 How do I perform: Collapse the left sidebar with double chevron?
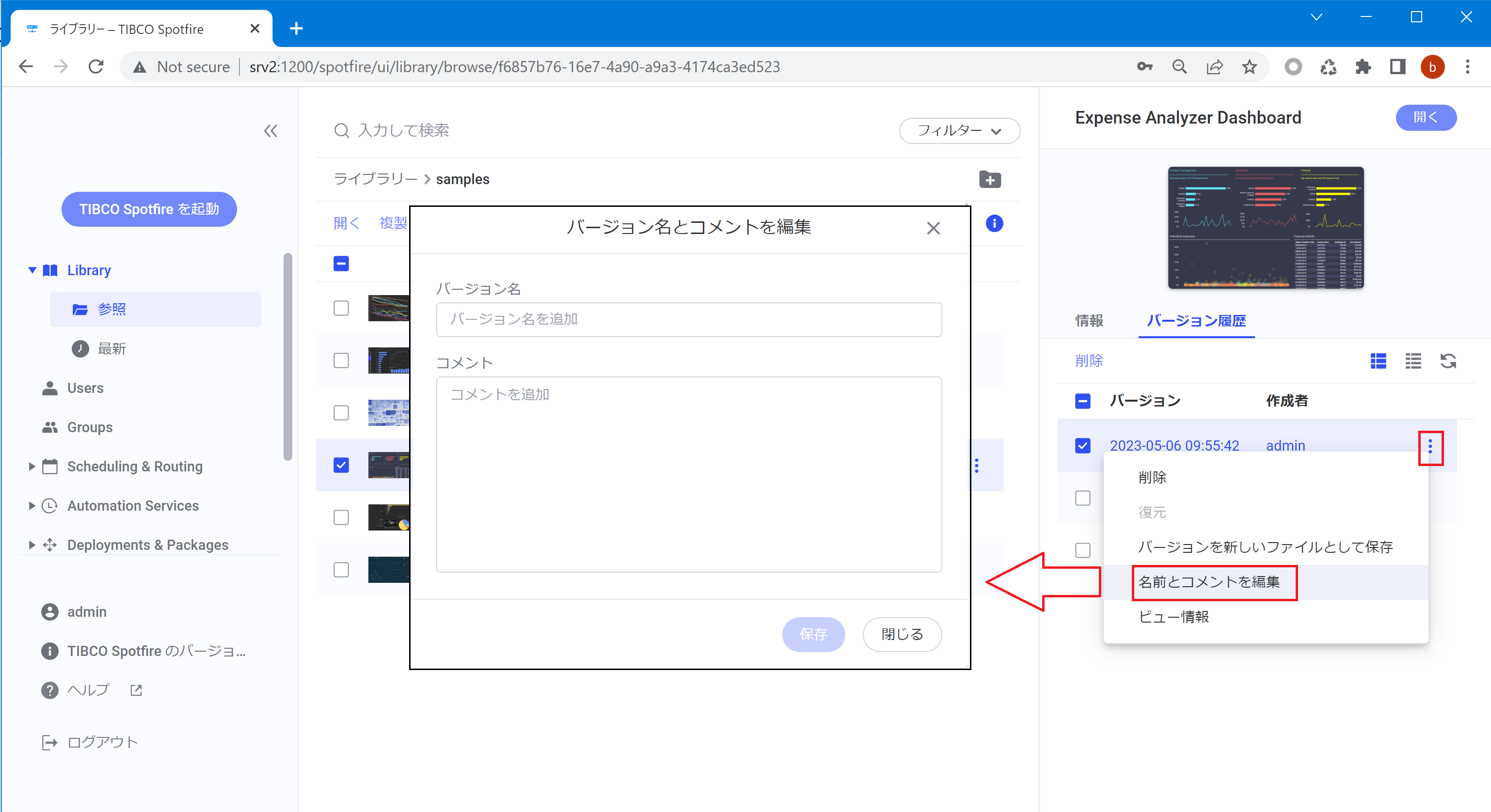click(270, 131)
